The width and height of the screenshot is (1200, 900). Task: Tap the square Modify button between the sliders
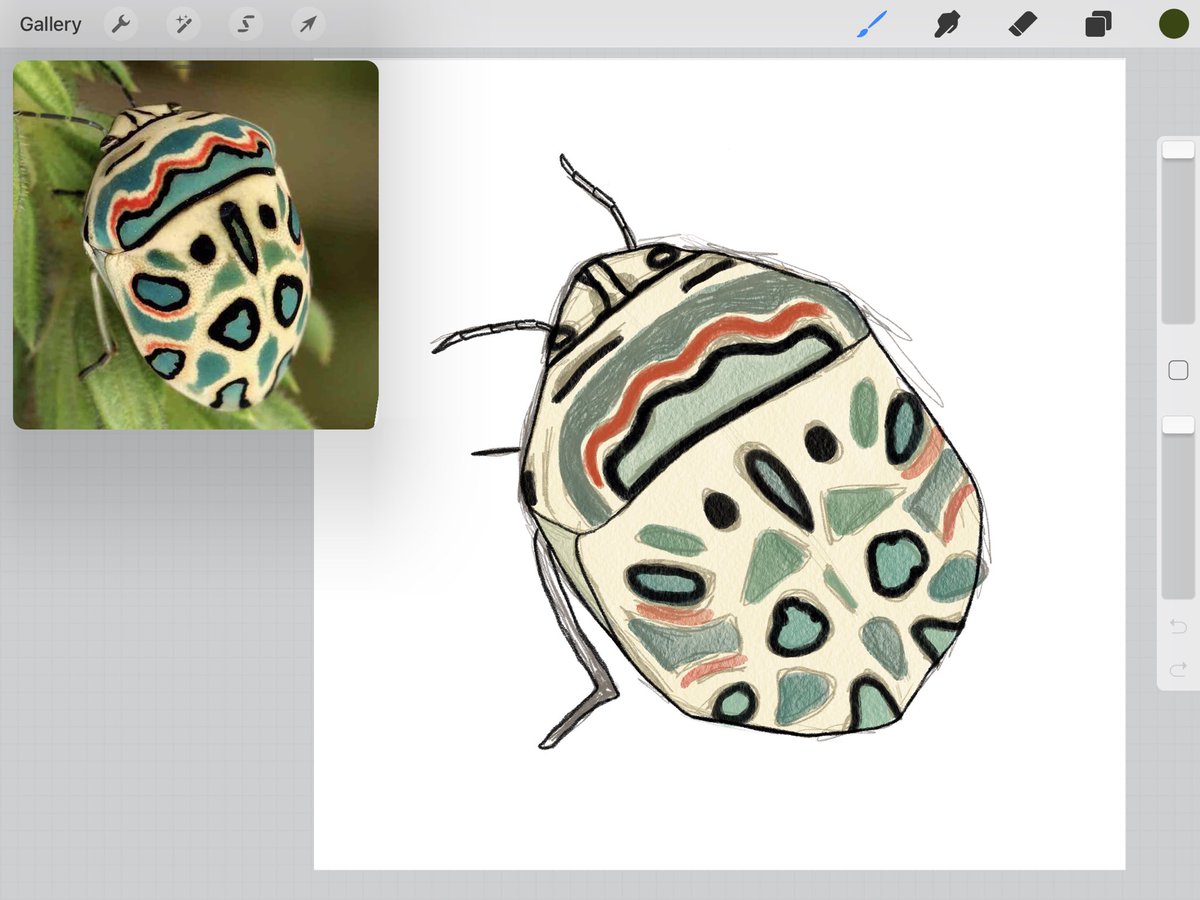coord(1178,370)
